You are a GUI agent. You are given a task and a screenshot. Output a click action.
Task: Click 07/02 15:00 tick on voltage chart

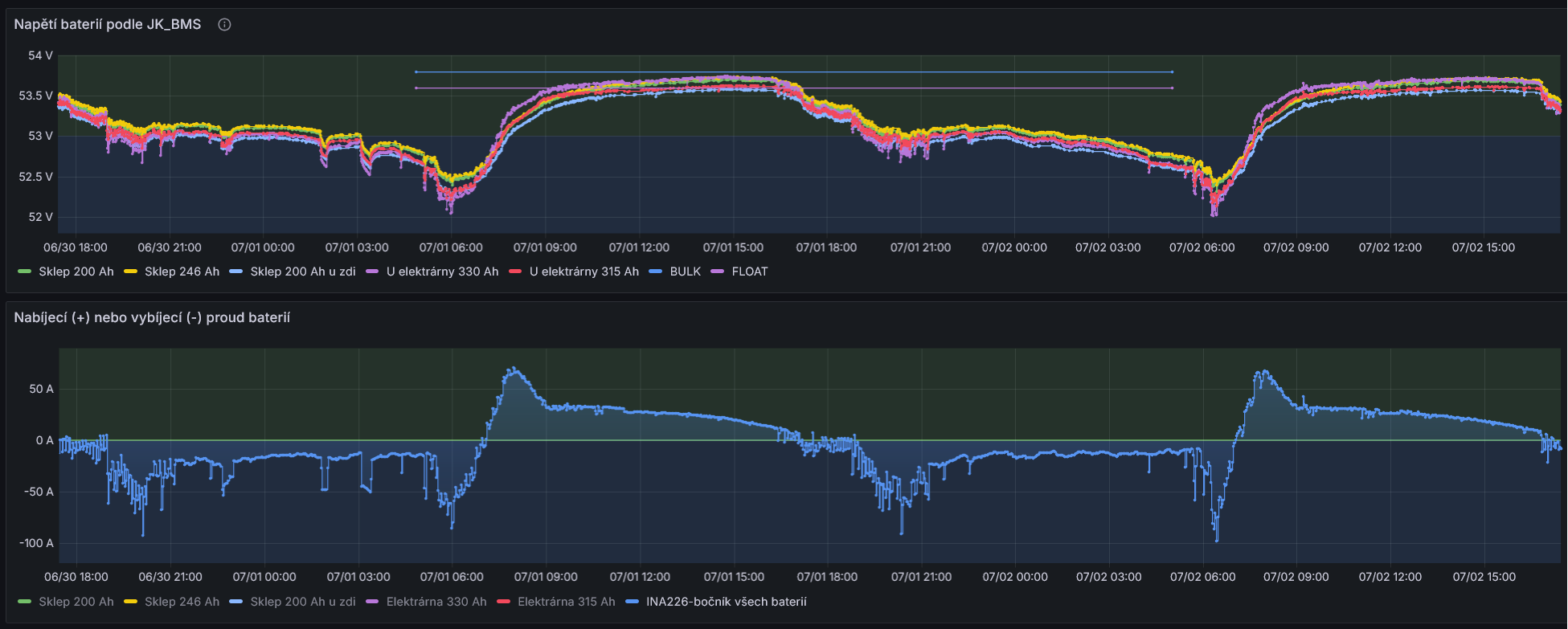coord(1484,247)
